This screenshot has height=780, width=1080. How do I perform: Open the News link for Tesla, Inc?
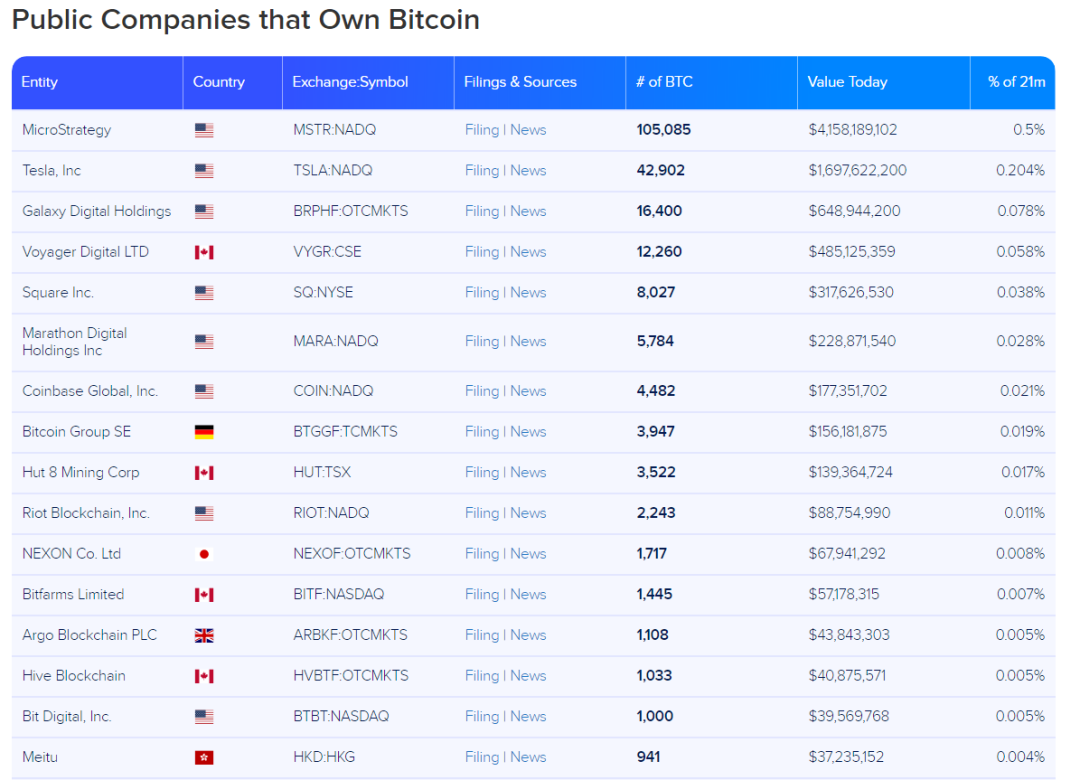tap(528, 171)
